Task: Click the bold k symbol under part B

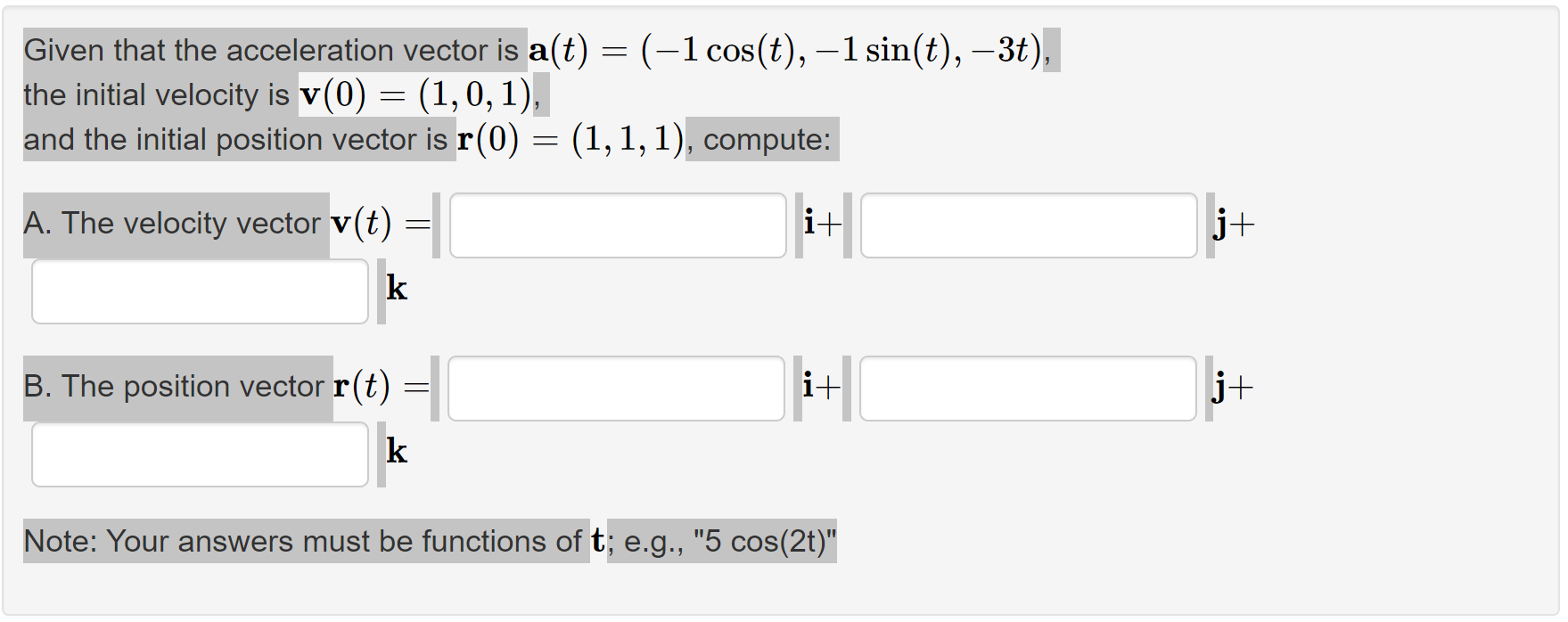Action: (398, 451)
